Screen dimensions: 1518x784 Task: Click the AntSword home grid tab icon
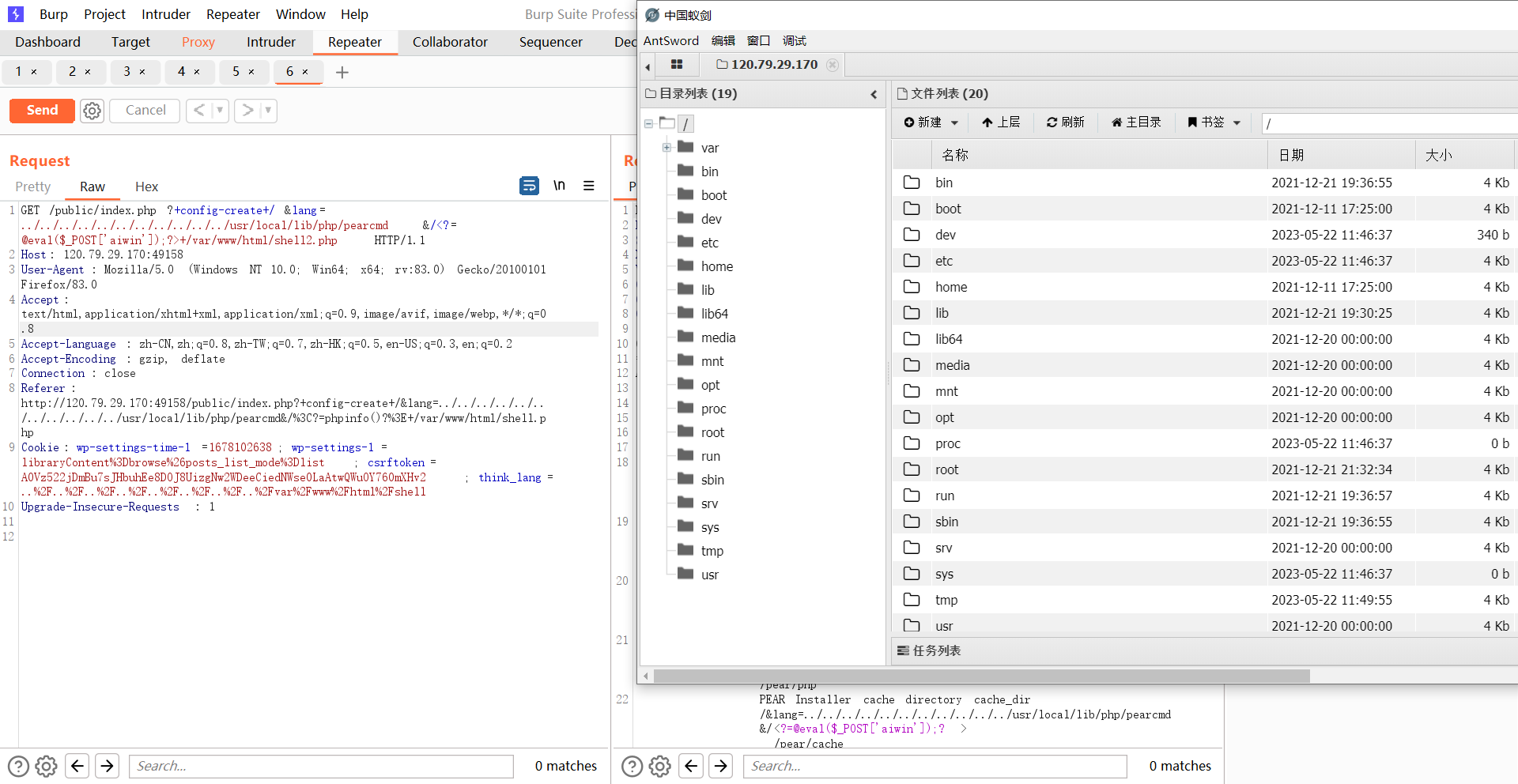pos(677,65)
